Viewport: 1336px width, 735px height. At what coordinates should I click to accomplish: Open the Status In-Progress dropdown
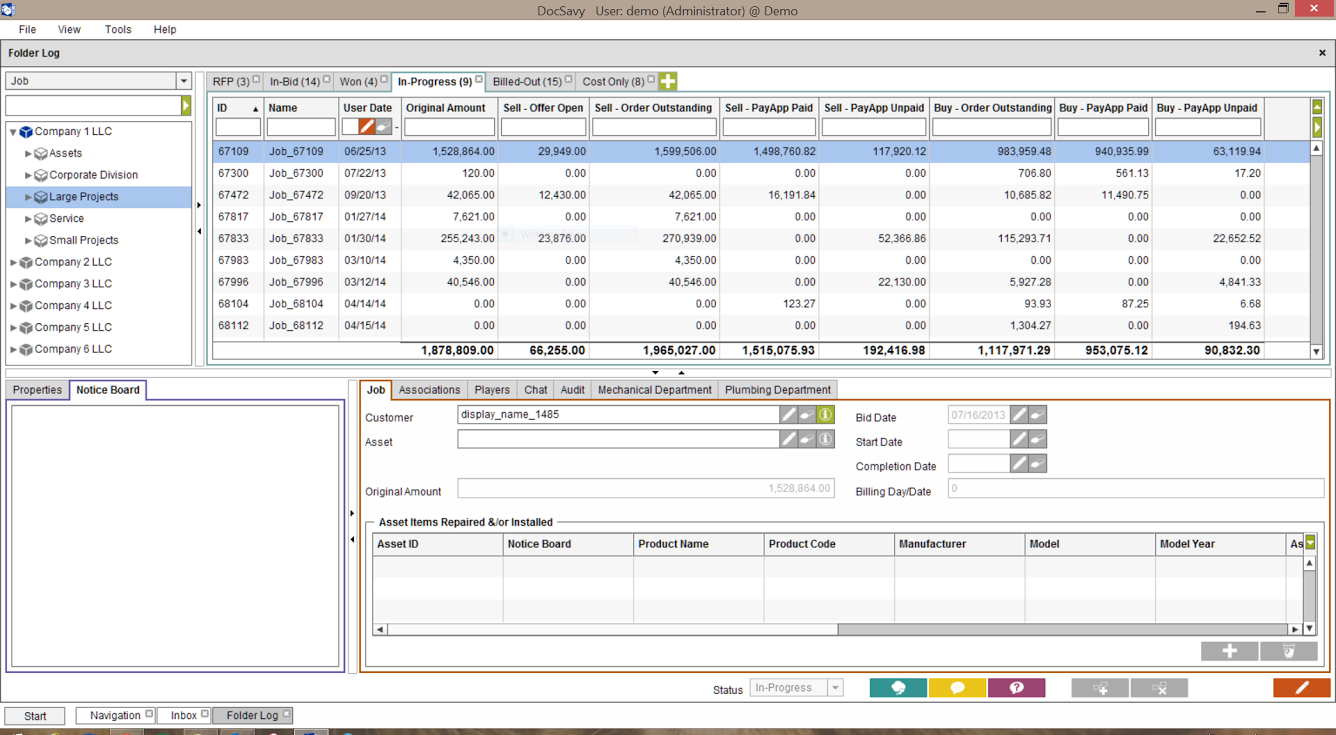[835, 688]
